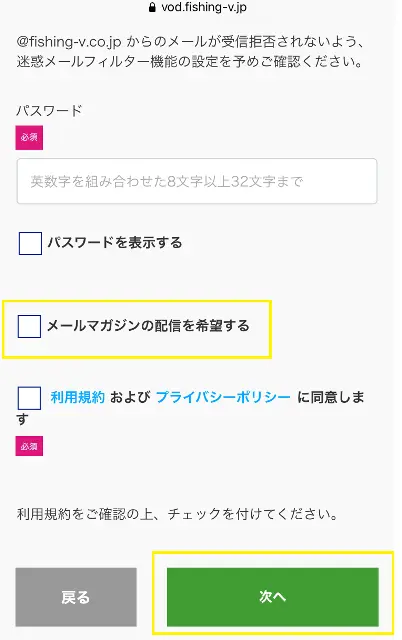Viewport: 402px width, 640px height.
Task: Proceed with the green 次へ button
Action: (273, 597)
